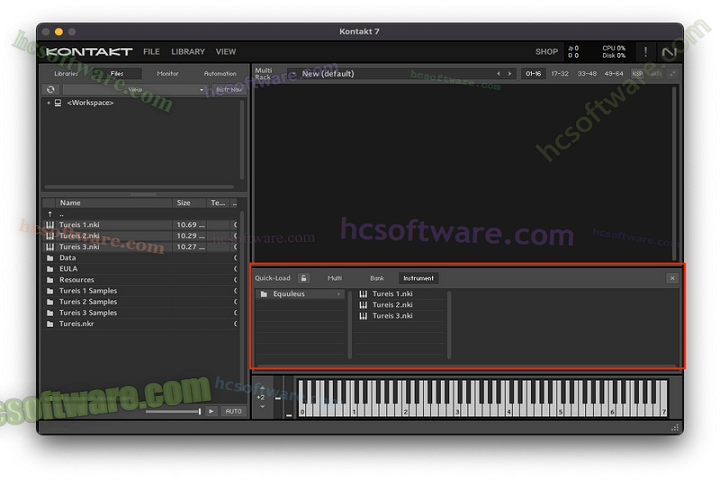720x480 pixels.
Task: Switch to the Monitor tab
Action: tap(167, 73)
